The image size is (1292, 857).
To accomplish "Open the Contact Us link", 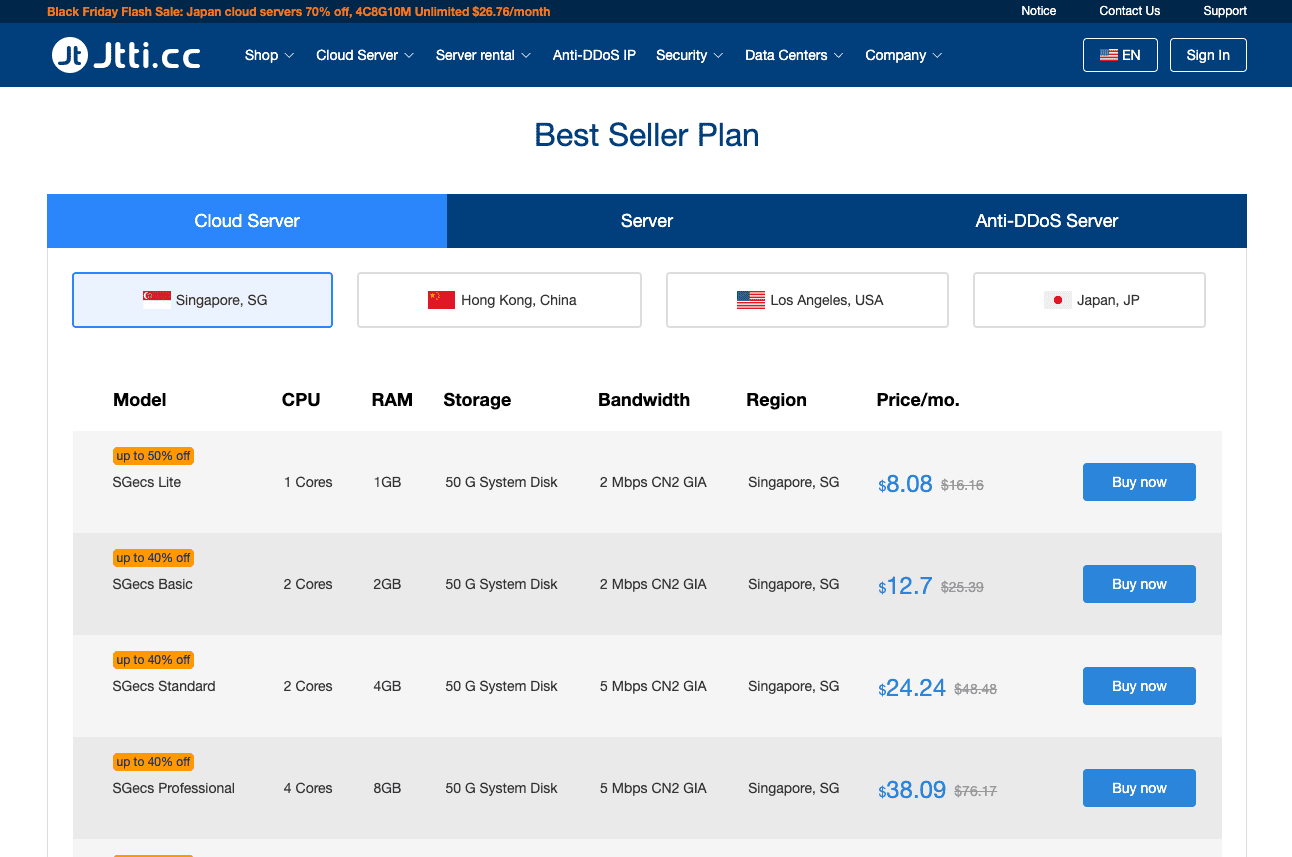I will (x=1129, y=11).
